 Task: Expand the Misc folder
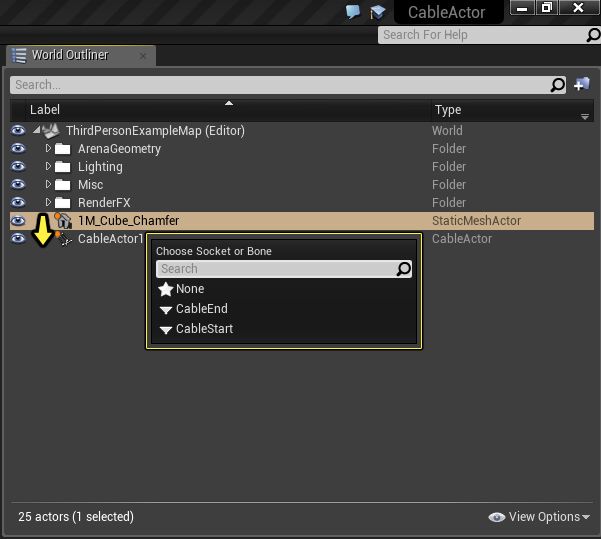pyautogui.click(x=48, y=185)
